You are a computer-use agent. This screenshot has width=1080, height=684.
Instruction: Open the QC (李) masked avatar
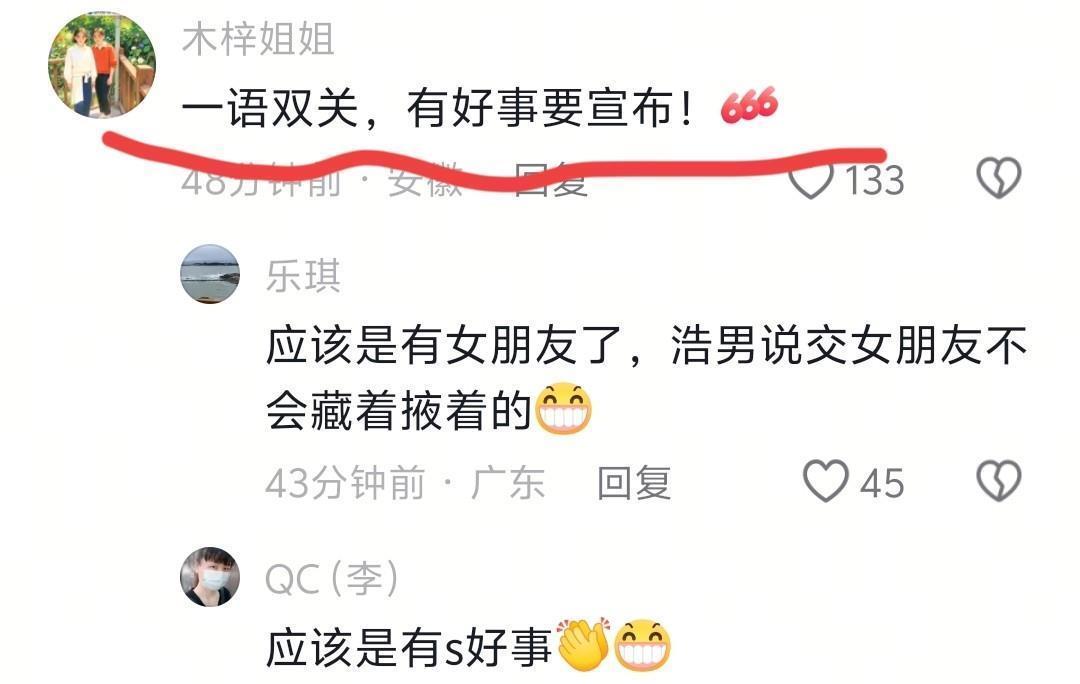click(210, 577)
